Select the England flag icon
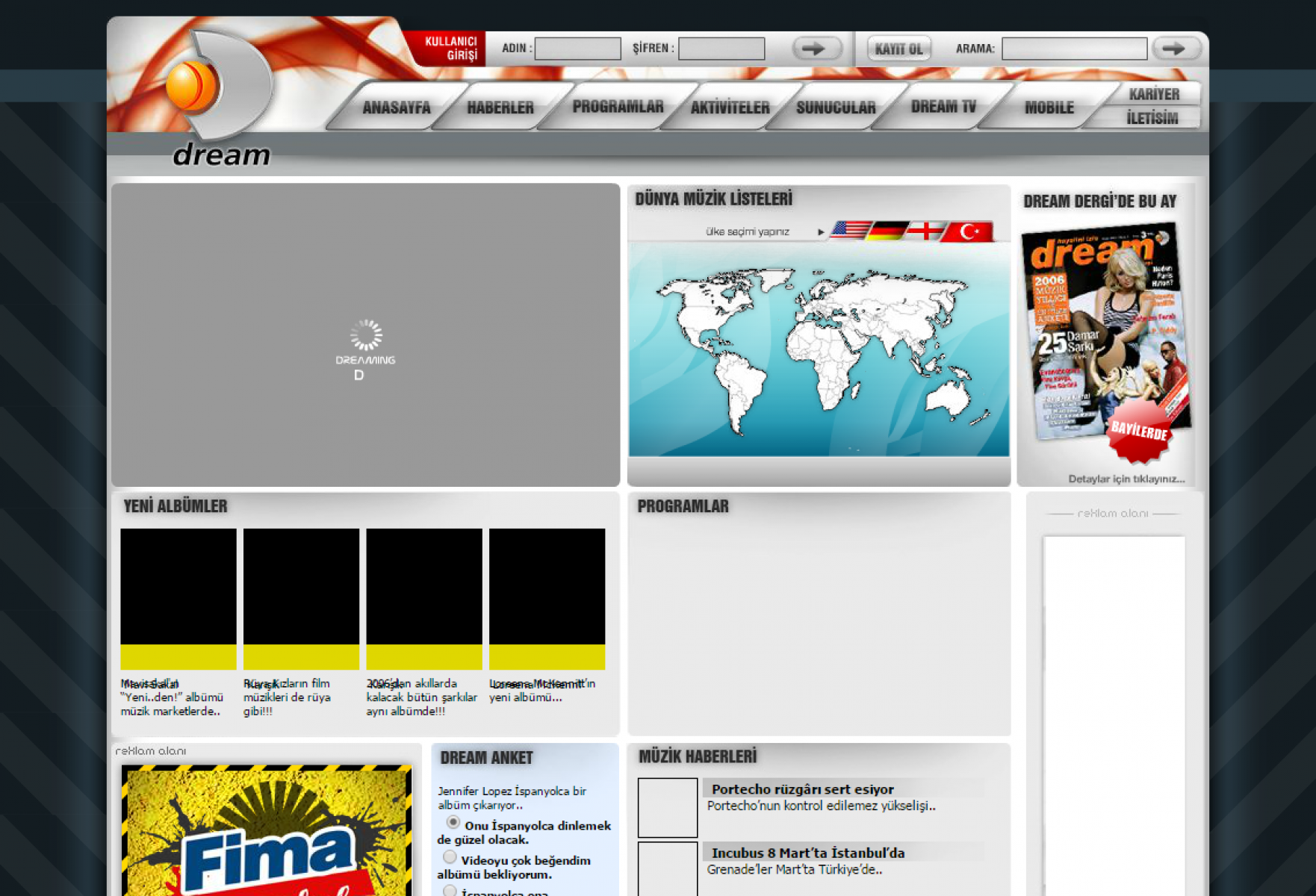The image size is (1316, 896). coord(925,231)
